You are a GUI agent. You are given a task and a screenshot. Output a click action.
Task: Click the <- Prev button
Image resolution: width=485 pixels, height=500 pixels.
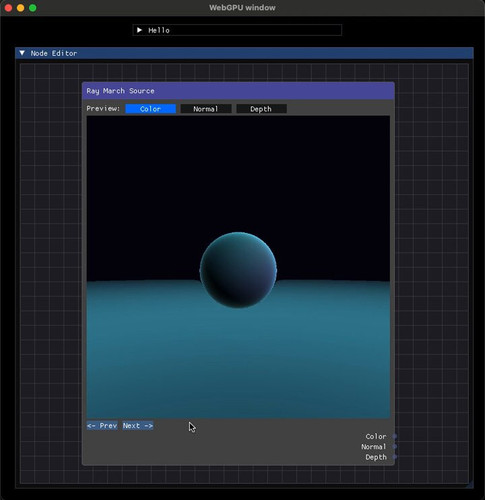[102, 426]
